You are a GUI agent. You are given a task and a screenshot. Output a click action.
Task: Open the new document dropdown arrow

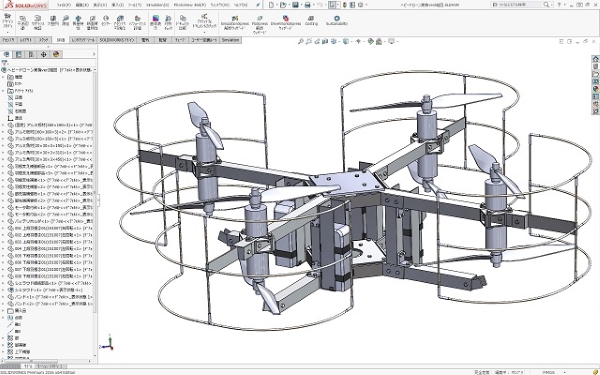(x=277, y=5)
